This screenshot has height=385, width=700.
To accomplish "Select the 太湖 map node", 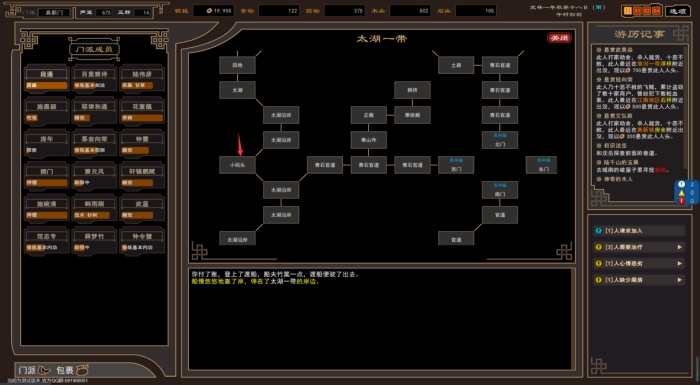I will (237, 90).
